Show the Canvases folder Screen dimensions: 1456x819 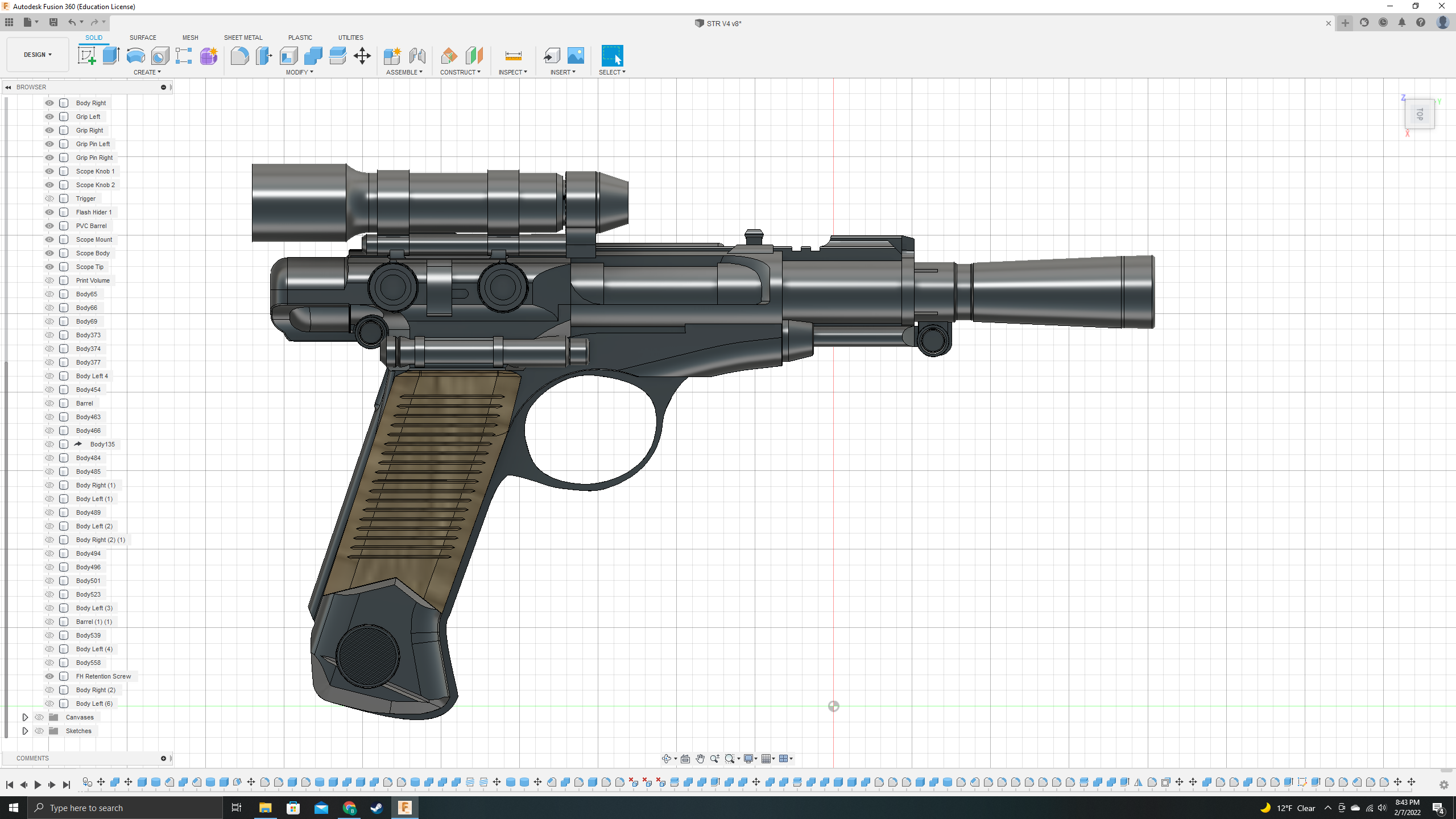[x=39, y=717]
